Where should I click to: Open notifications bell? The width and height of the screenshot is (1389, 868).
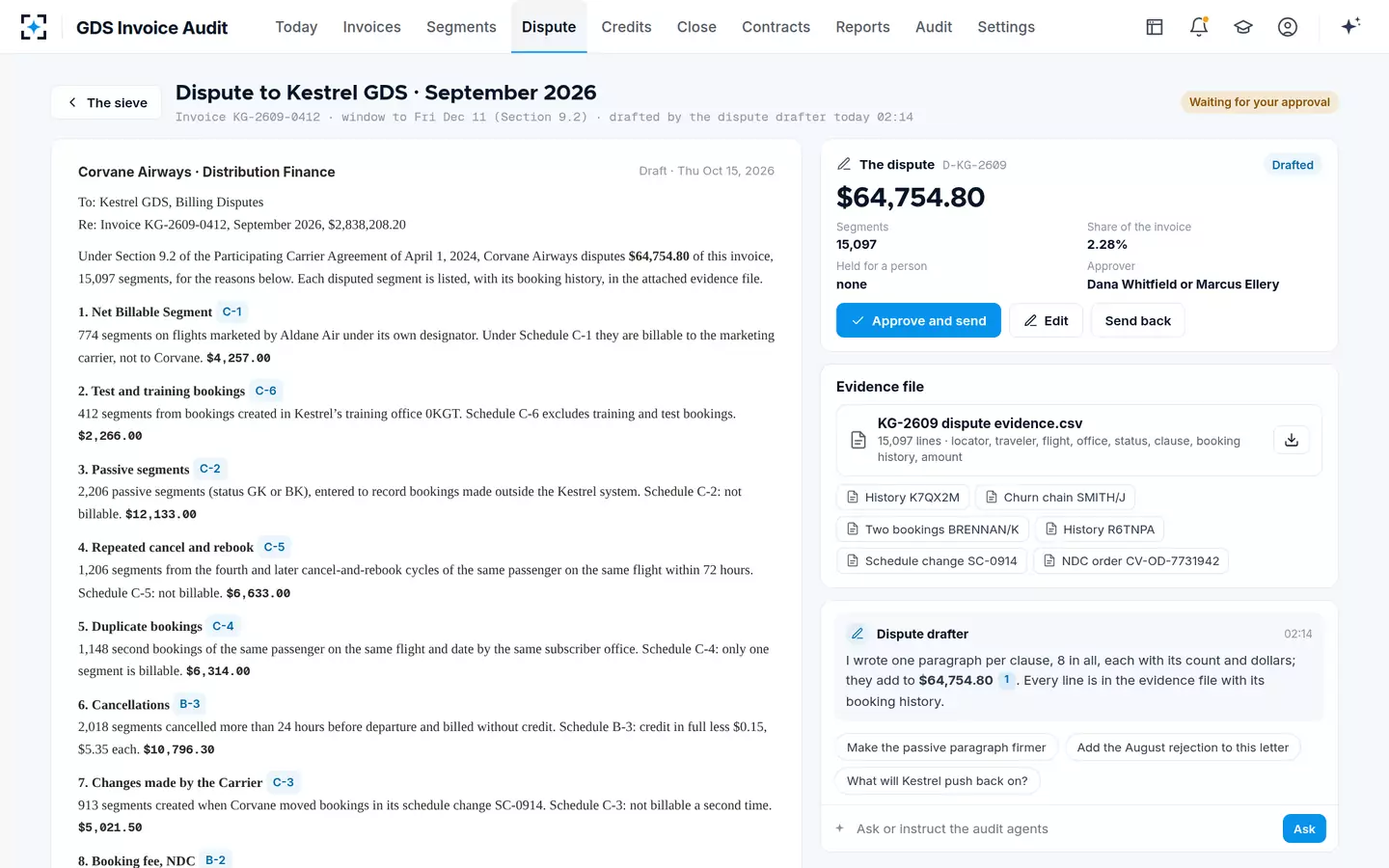coord(1199,27)
